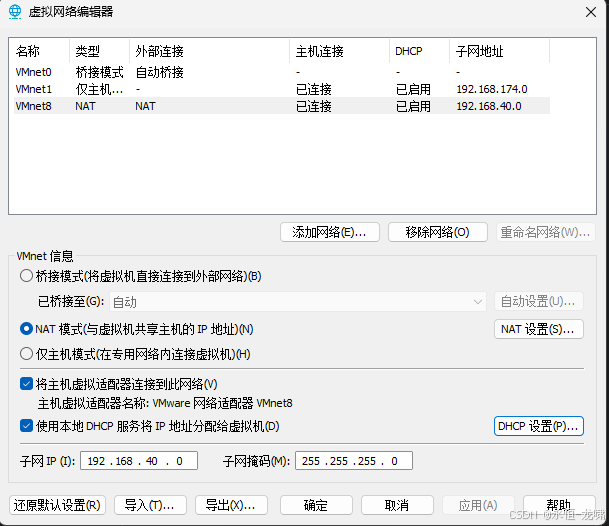Click the 帮助 button
609x526 pixels.
click(x=559, y=505)
